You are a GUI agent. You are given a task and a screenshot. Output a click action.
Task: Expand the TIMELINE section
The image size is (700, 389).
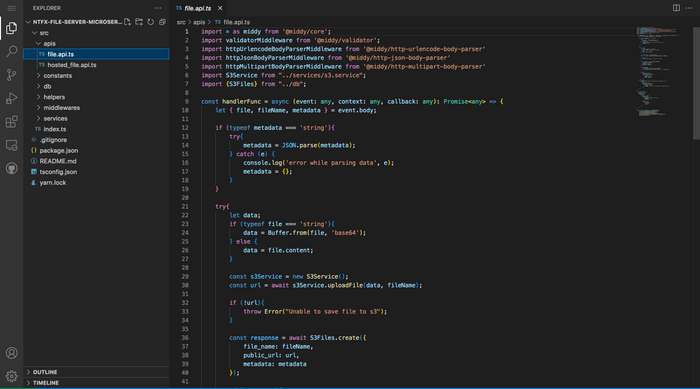96,383
